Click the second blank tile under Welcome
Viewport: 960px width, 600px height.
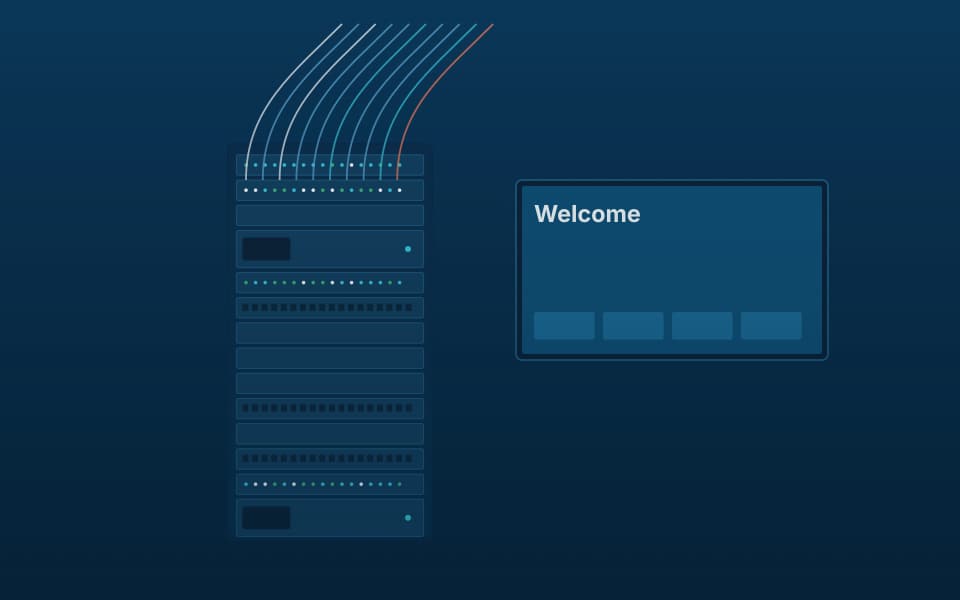pyautogui.click(x=633, y=326)
